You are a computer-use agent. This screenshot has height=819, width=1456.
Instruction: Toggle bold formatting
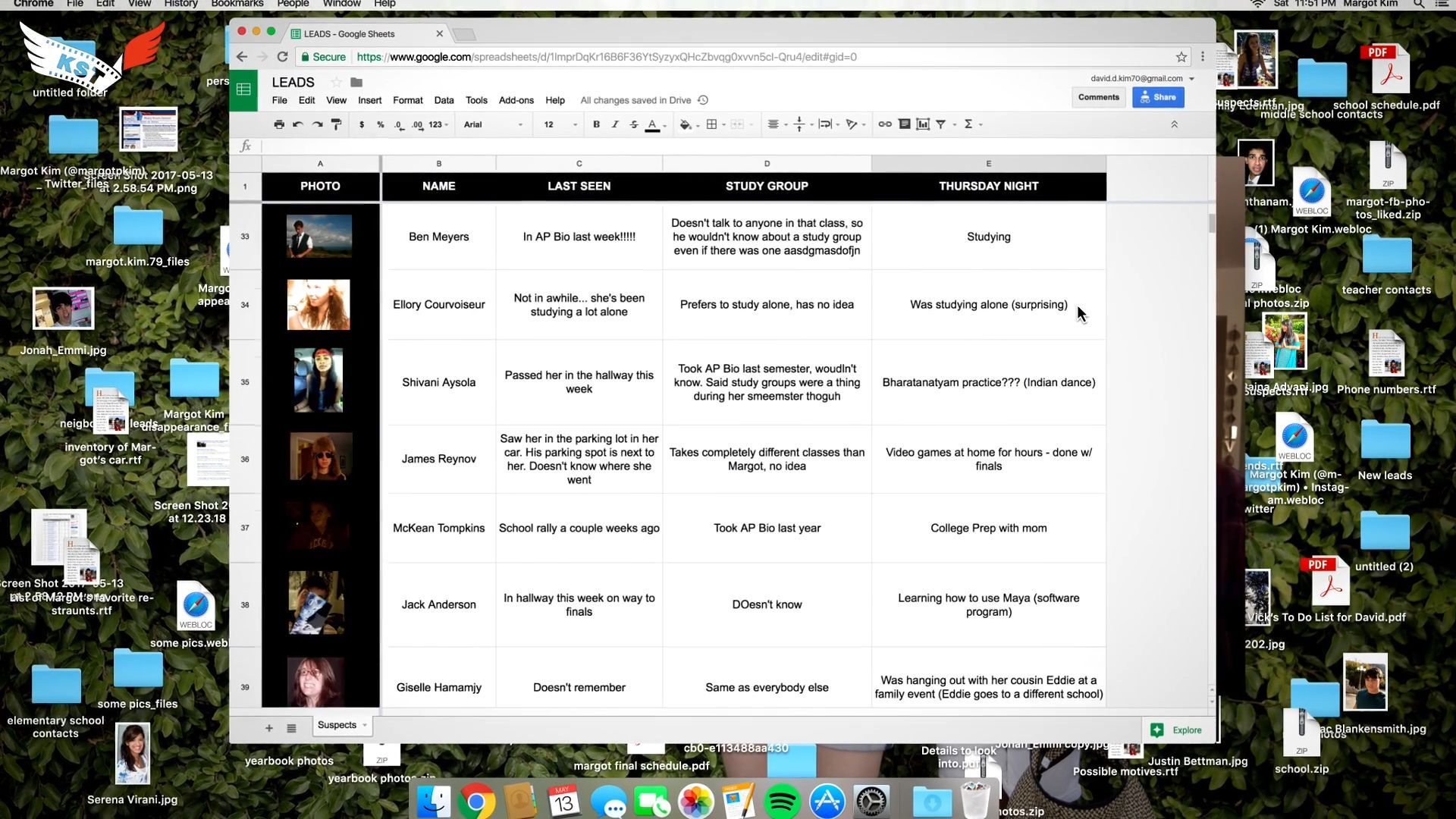click(x=596, y=124)
